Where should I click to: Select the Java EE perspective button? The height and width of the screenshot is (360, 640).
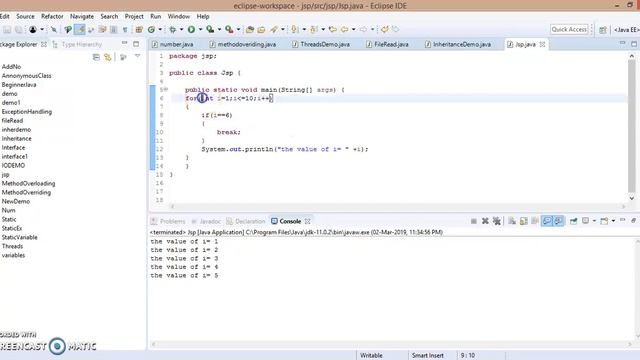click(x=626, y=30)
